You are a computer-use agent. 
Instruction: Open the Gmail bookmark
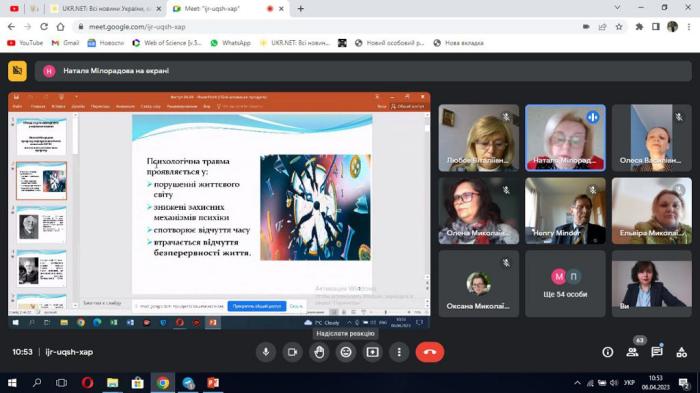[x=65, y=43]
